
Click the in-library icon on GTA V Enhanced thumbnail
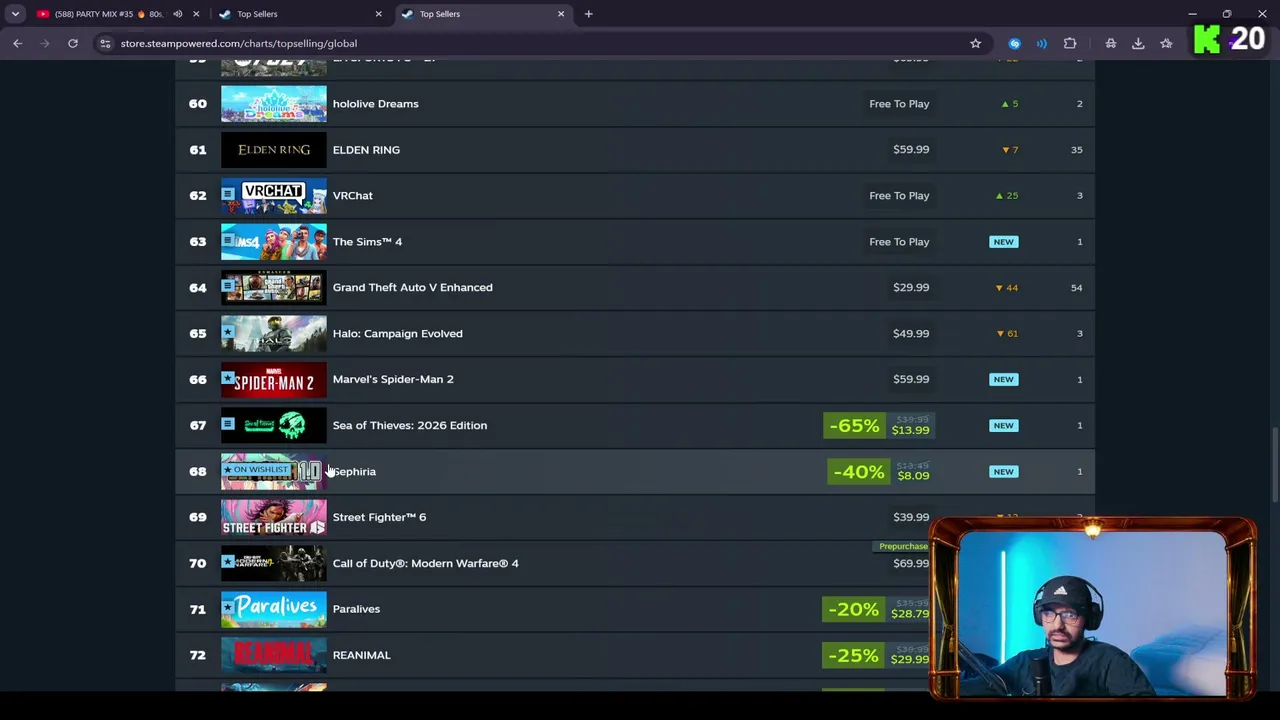tap(228, 287)
